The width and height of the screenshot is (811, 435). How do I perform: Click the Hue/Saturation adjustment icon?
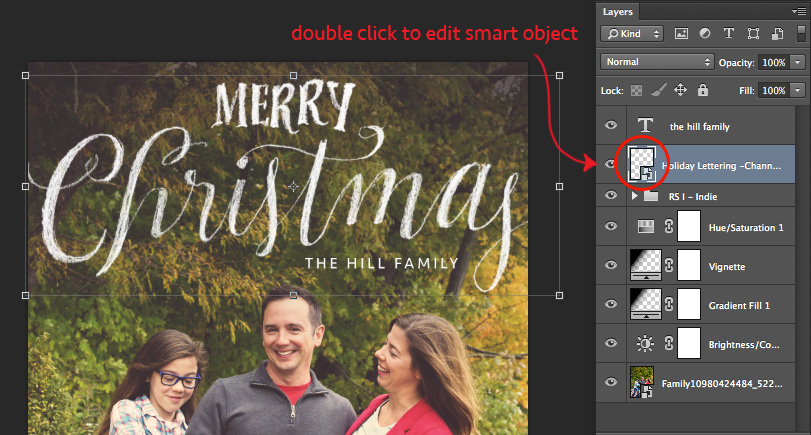[x=645, y=226]
